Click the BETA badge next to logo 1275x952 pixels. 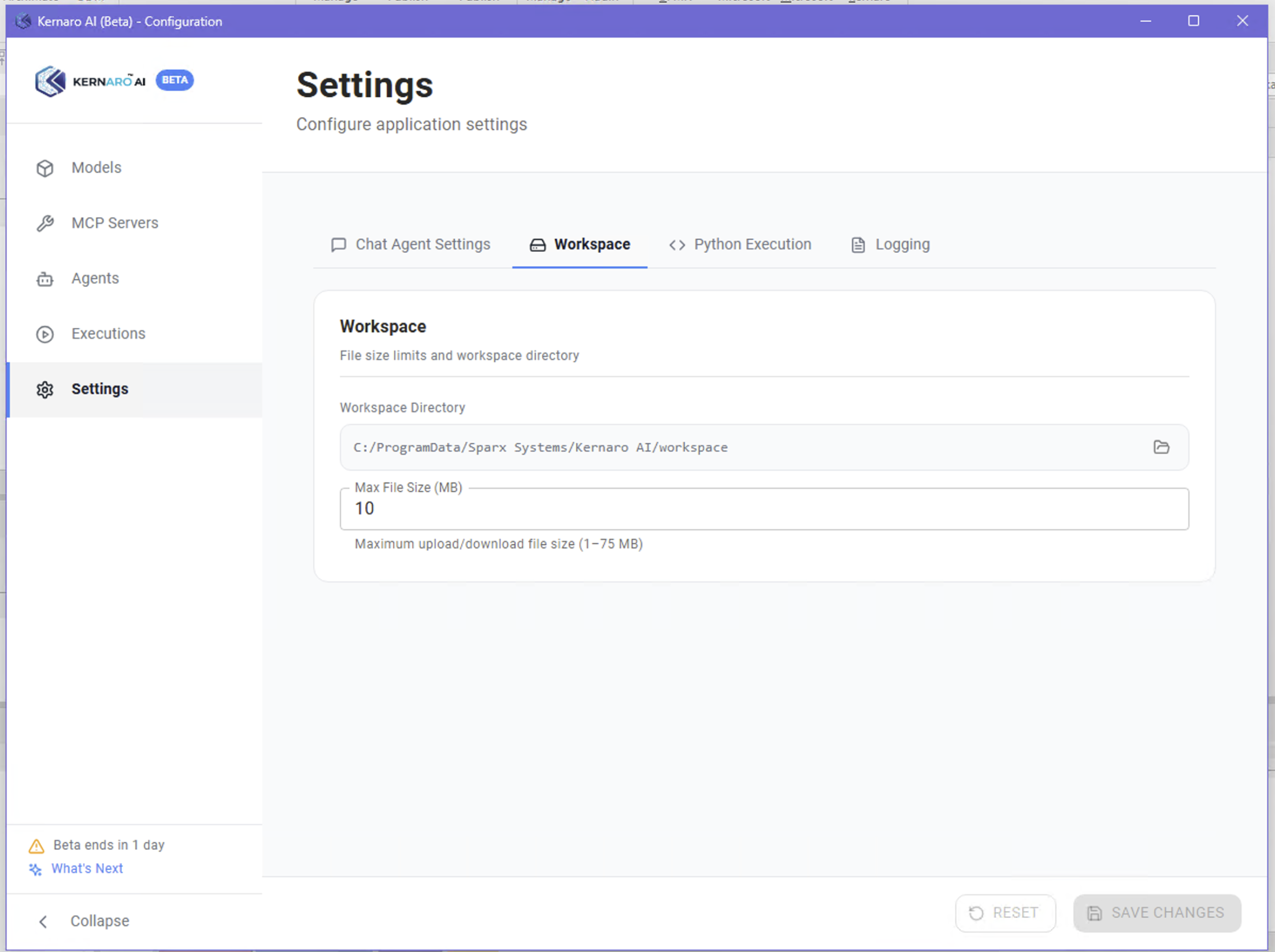point(175,80)
